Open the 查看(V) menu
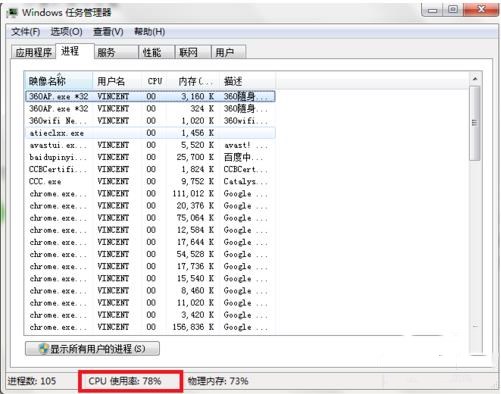 (x=108, y=32)
